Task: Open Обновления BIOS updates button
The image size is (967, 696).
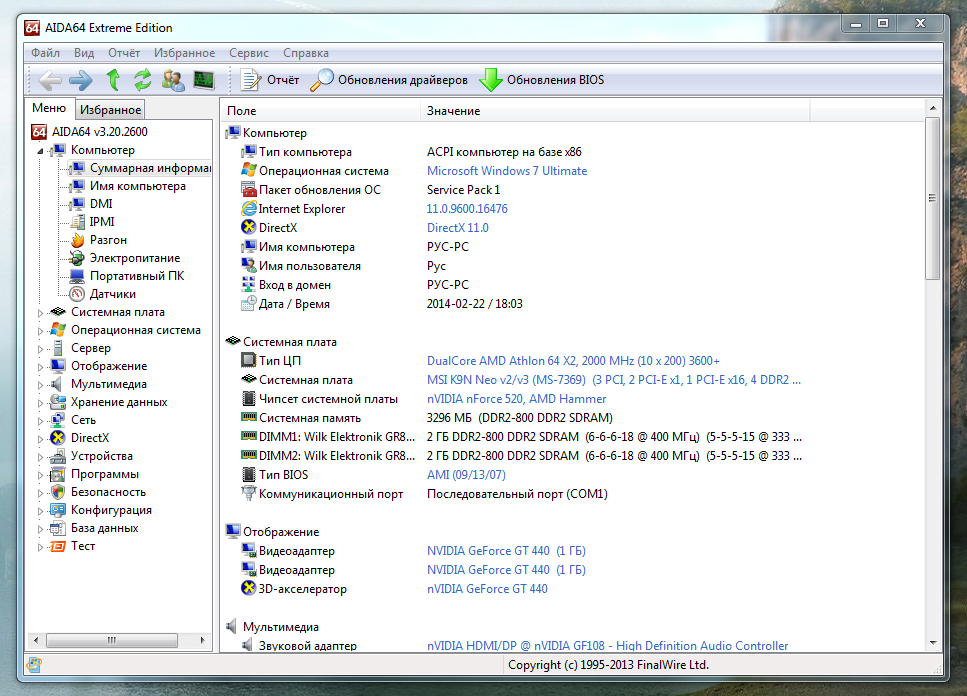Action: tap(542, 80)
